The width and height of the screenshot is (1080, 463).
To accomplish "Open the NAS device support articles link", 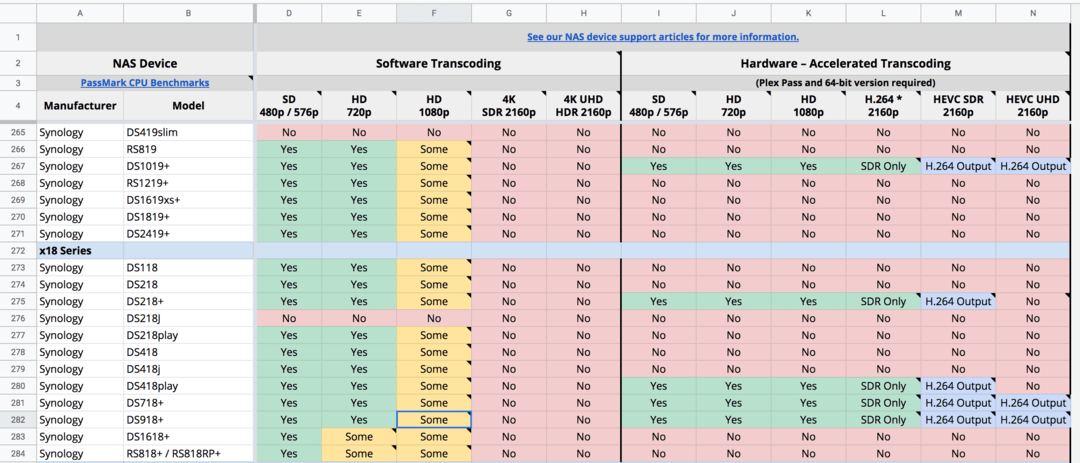I will point(662,37).
